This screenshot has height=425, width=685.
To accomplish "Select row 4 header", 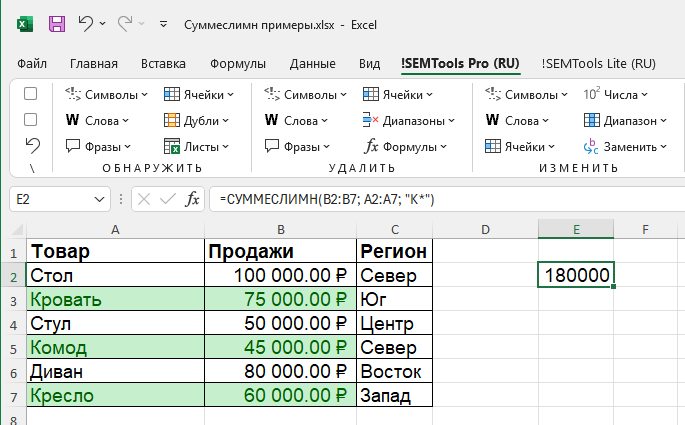I will coord(14,325).
